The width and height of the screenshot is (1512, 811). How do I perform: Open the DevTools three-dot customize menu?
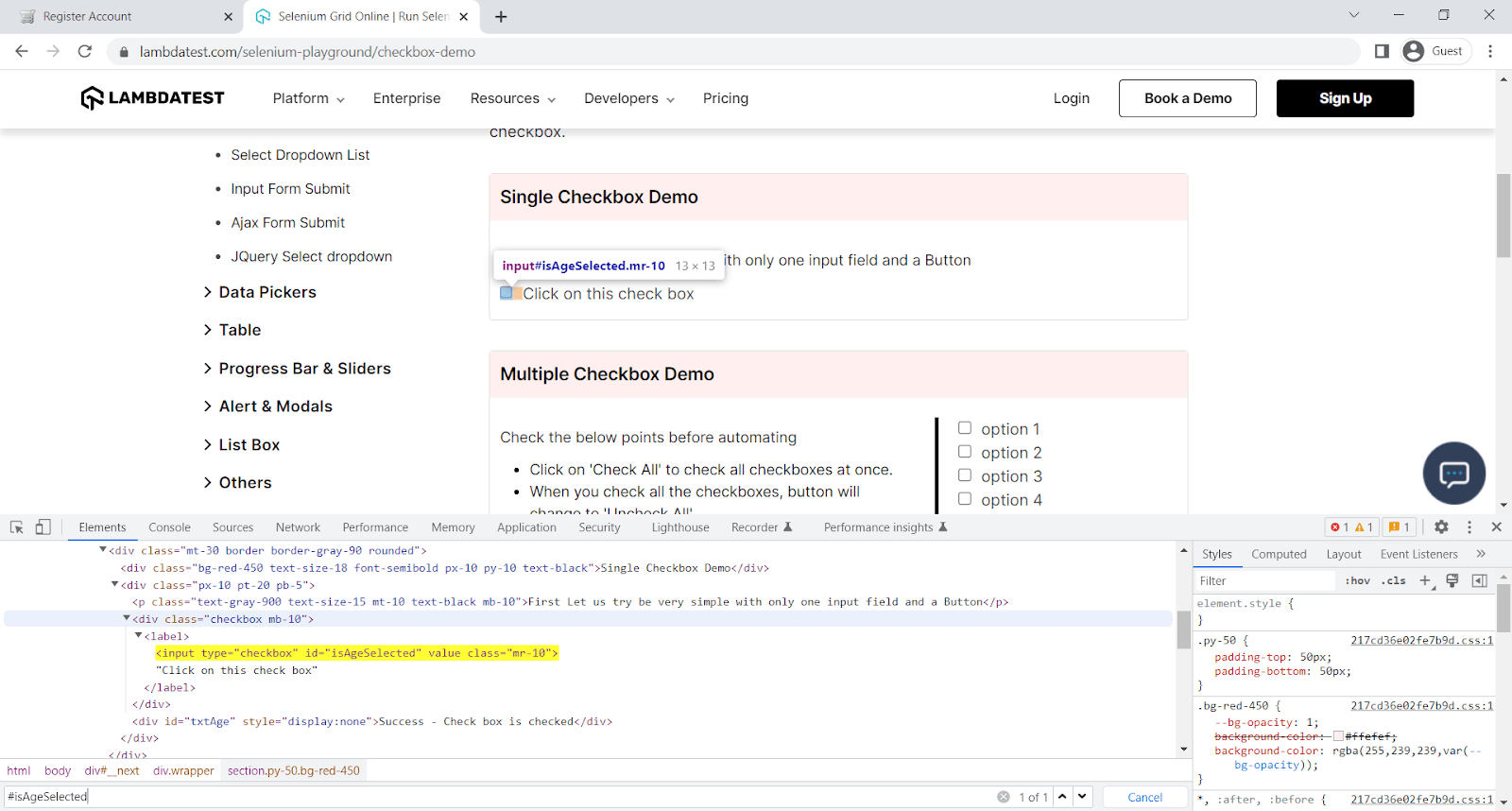pos(1469,527)
